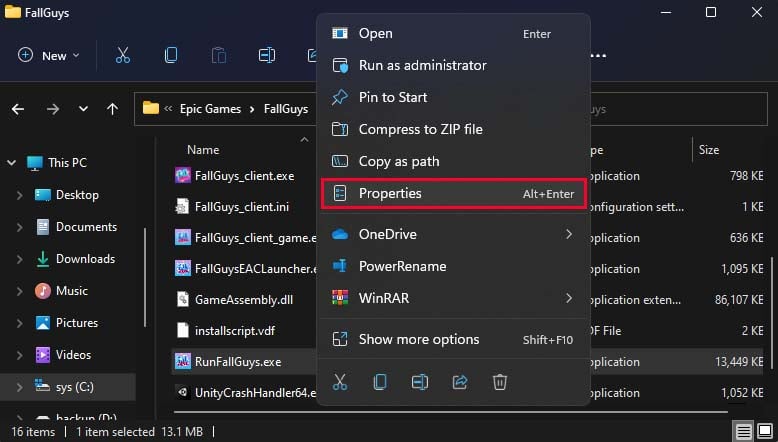
Task: Click the Rename icon in Explorer toolbar
Action: [x=266, y=55]
